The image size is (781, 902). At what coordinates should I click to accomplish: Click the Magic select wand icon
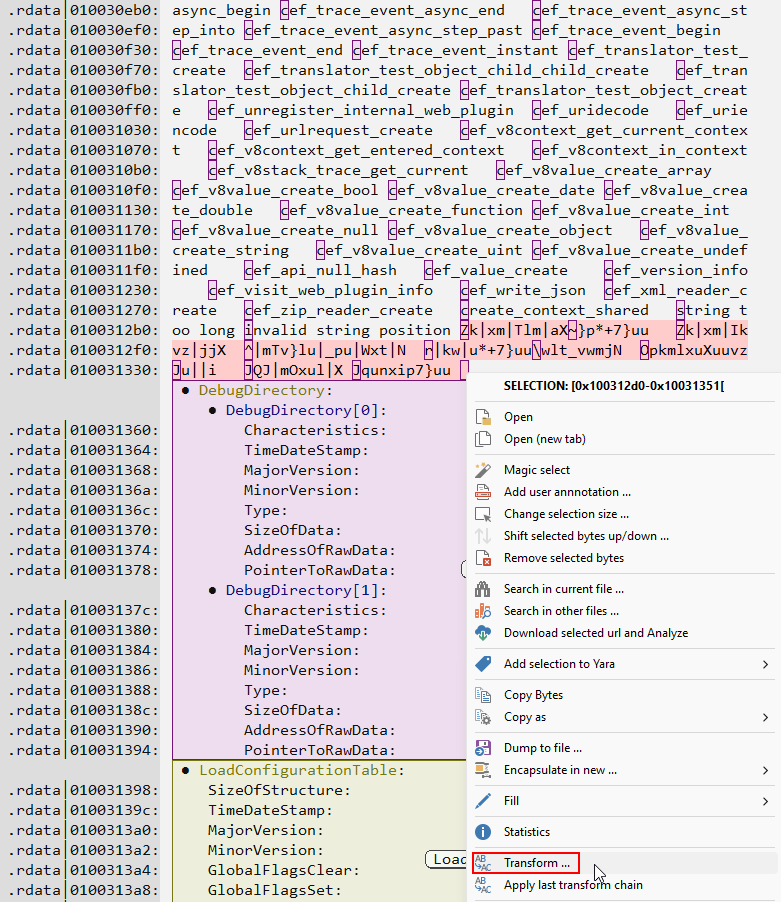pos(484,470)
